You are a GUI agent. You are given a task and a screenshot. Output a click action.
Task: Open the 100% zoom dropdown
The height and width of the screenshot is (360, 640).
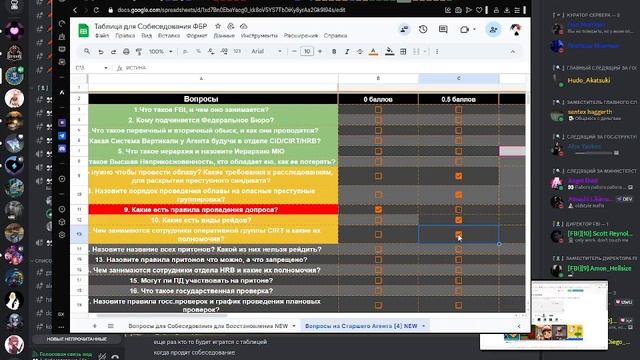[x=160, y=51]
